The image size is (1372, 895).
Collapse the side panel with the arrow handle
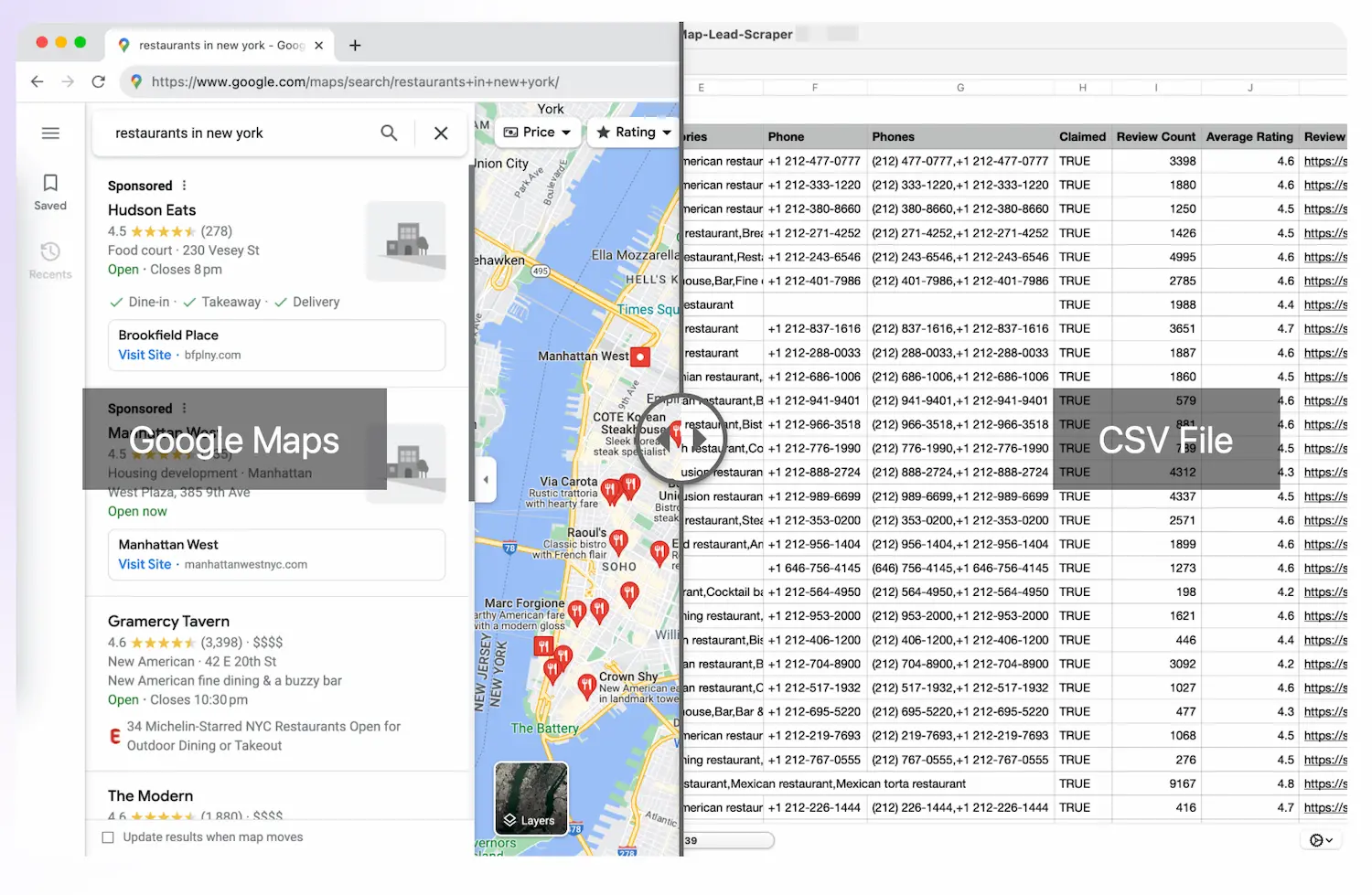pos(486,479)
